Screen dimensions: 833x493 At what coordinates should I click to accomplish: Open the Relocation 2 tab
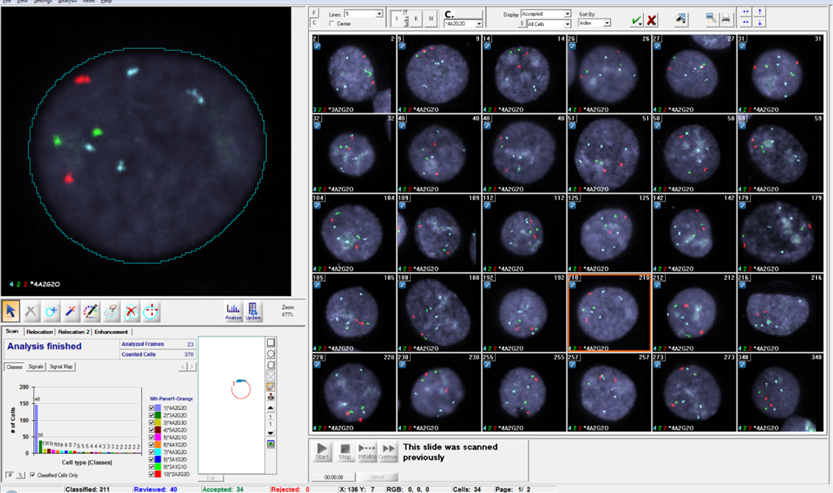[x=74, y=332]
